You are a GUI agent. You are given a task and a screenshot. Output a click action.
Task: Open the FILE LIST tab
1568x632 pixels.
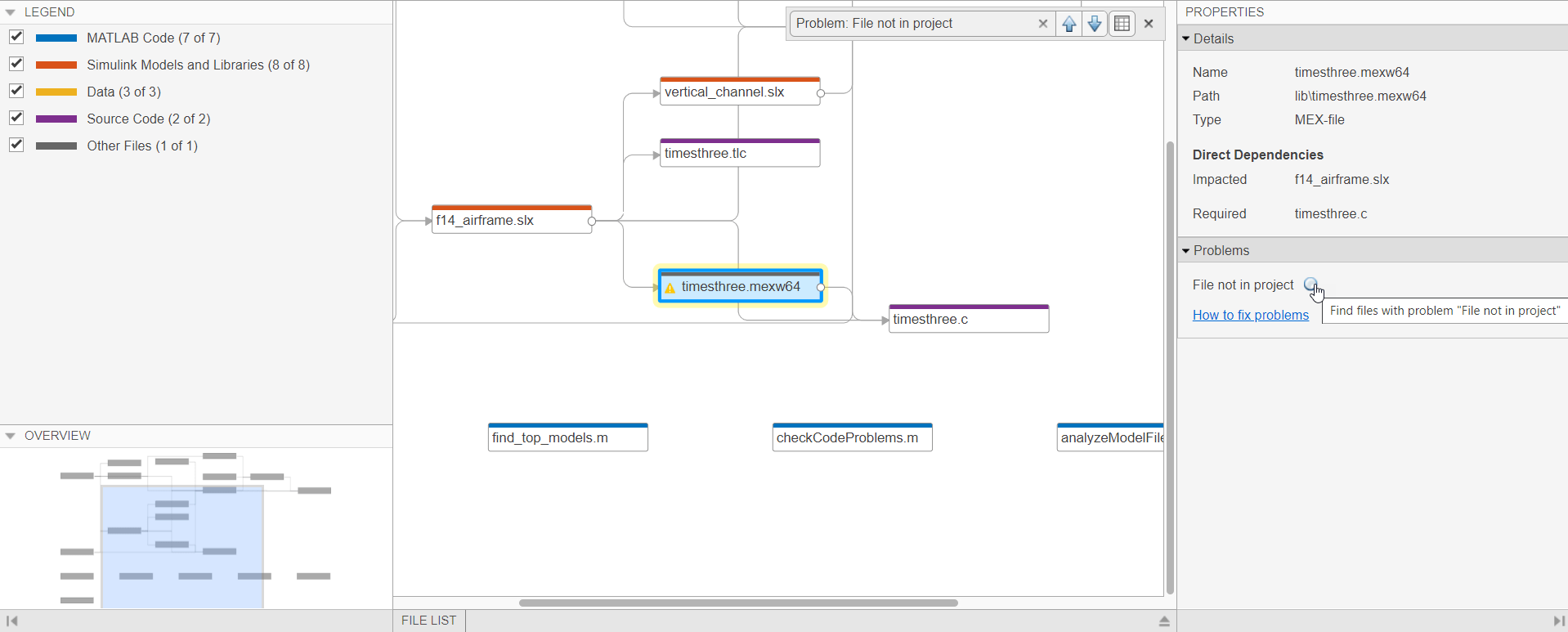tap(429, 621)
